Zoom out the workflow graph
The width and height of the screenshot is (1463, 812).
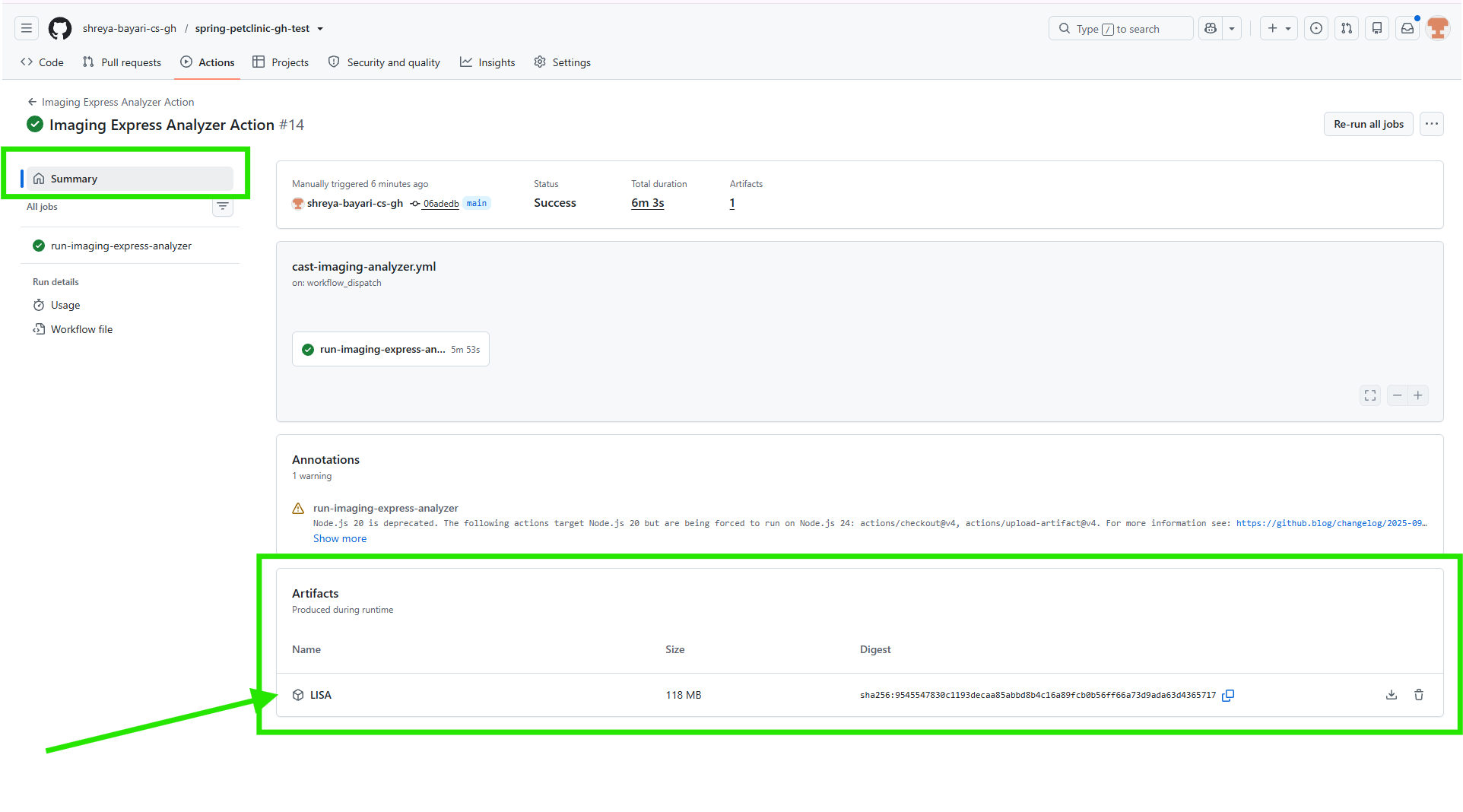(x=1398, y=395)
